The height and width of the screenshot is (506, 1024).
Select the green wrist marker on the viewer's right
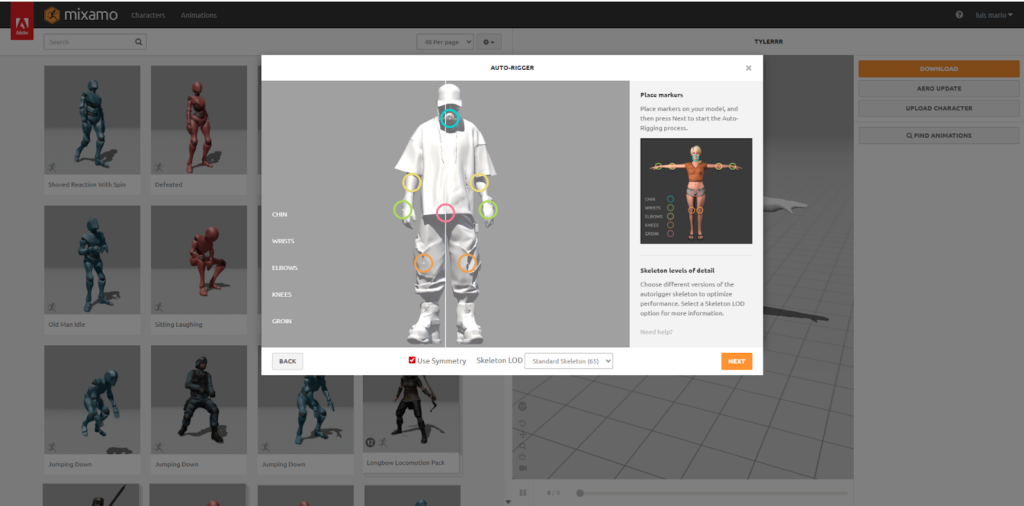point(488,210)
